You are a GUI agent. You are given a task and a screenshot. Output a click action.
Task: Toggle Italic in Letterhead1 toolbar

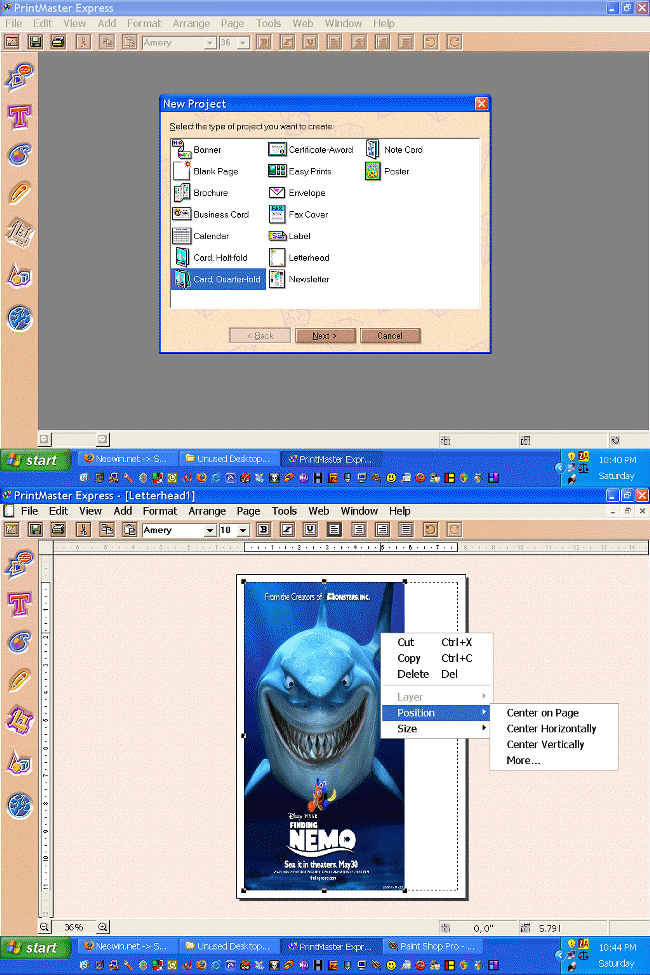tap(287, 530)
